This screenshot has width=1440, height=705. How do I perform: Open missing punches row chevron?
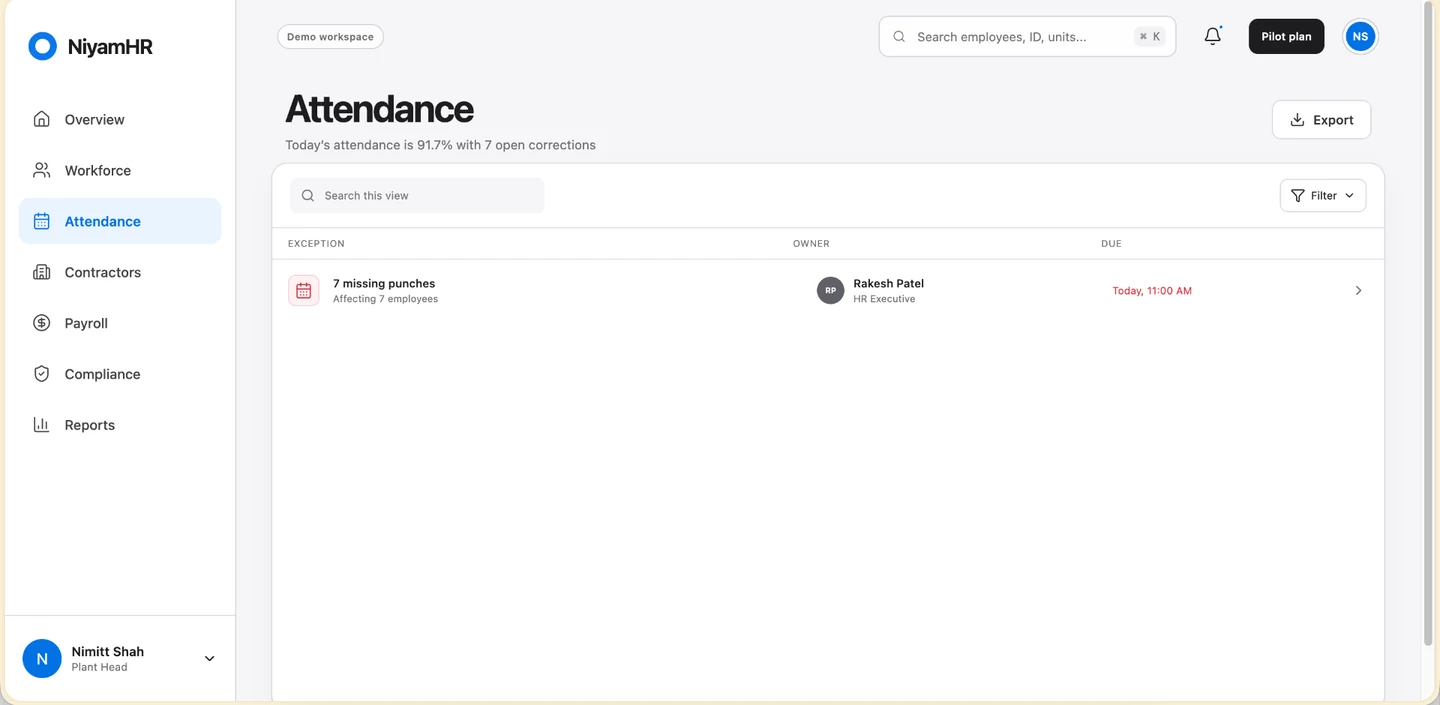(x=1358, y=291)
